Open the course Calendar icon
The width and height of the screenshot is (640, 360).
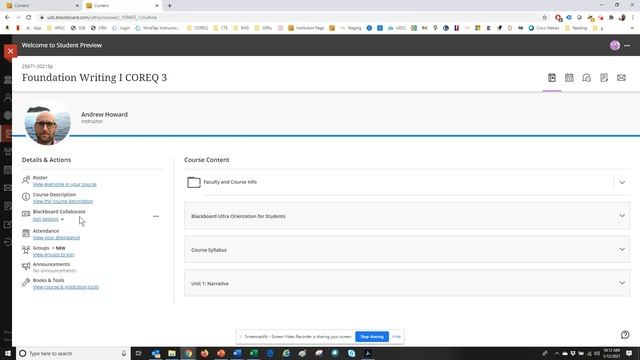pyautogui.click(x=569, y=78)
